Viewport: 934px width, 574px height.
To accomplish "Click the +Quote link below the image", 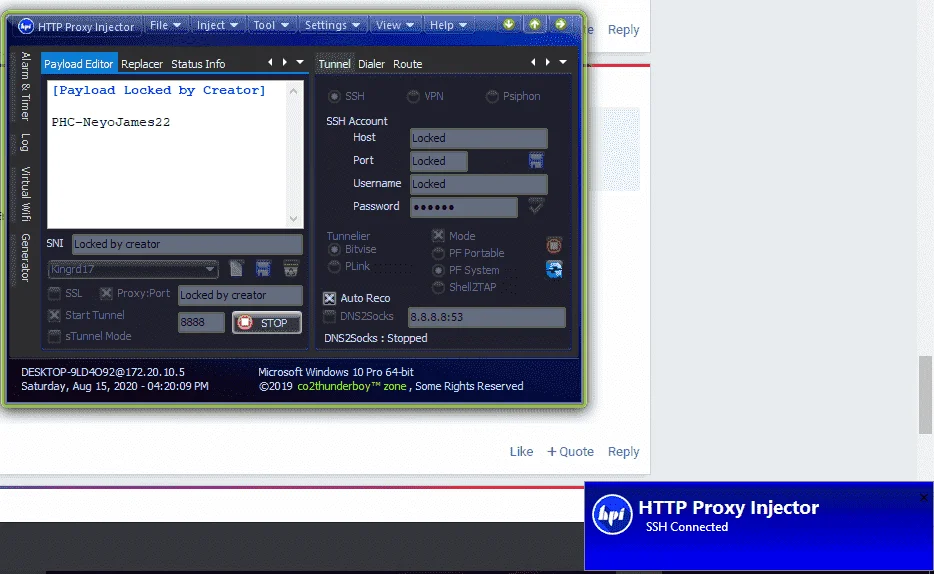I will click(x=570, y=451).
